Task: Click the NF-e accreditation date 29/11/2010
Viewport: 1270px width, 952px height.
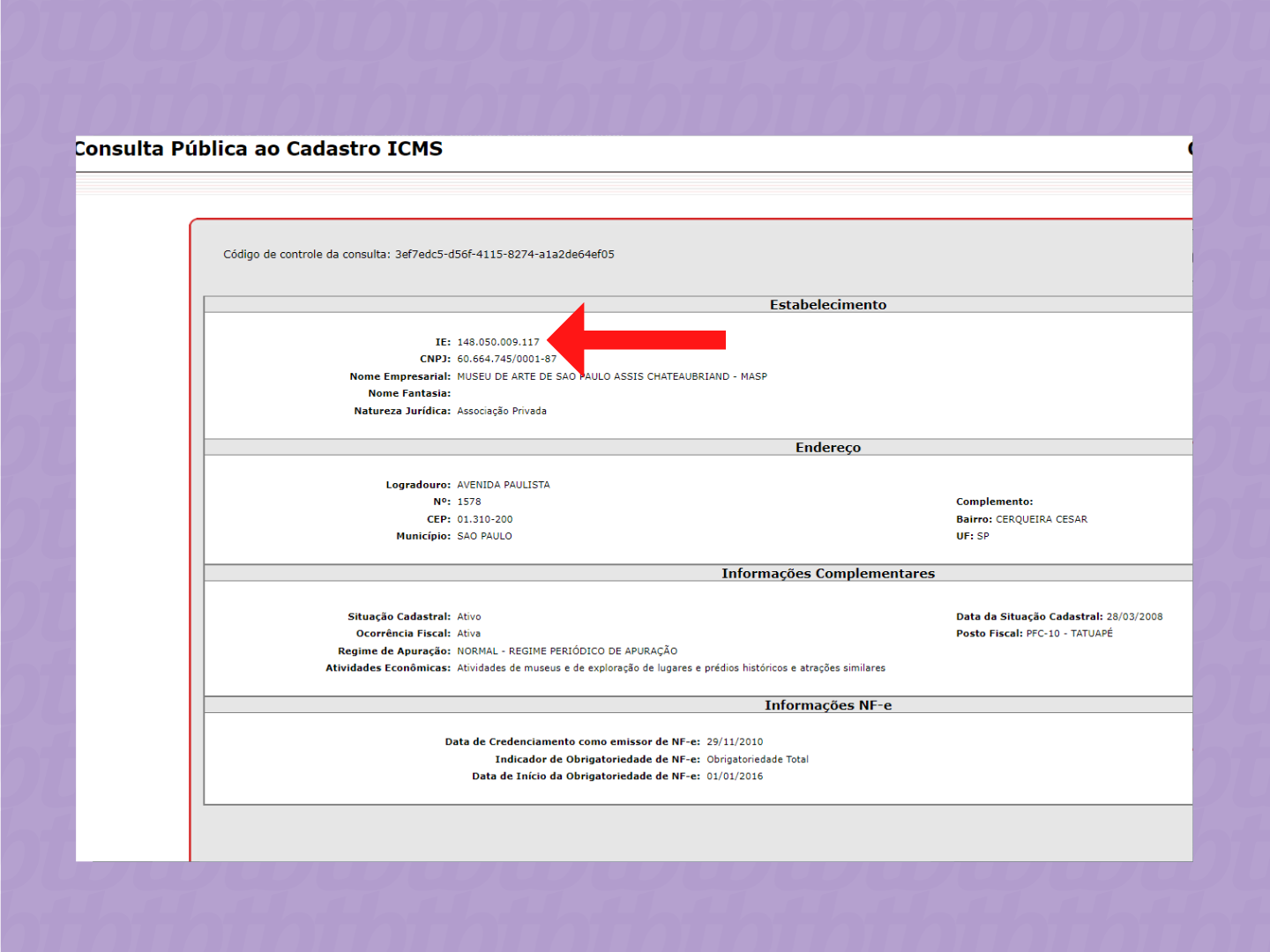Action: [735, 742]
